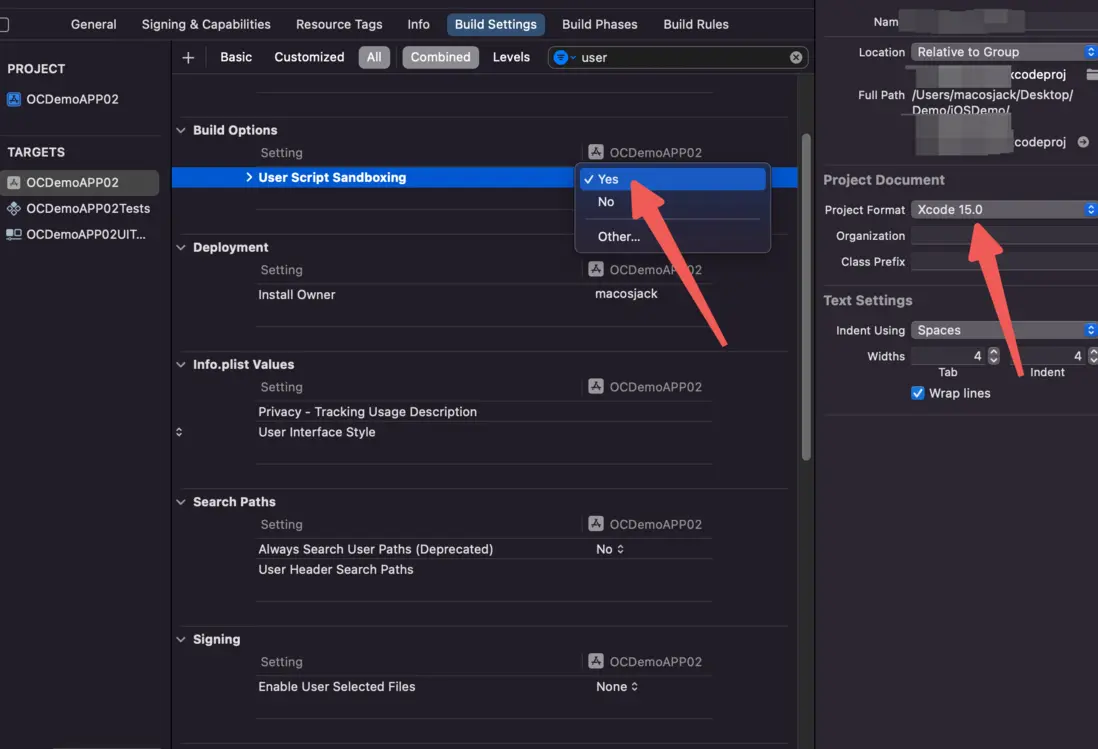Image resolution: width=1098 pixels, height=749 pixels.
Task: Click the Levels view button
Action: coord(511,57)
